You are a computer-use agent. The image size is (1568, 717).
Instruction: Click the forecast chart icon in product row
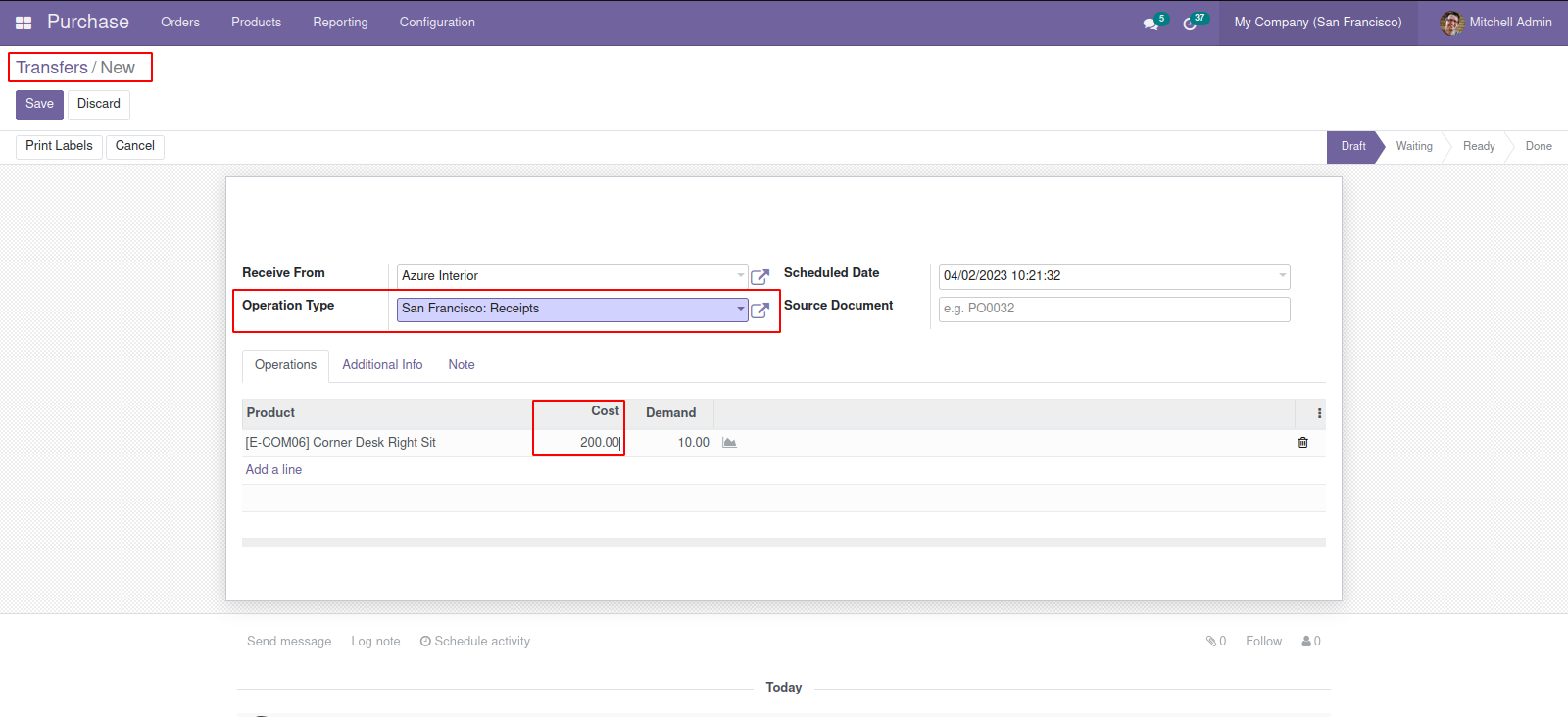(x=729, y=443)
